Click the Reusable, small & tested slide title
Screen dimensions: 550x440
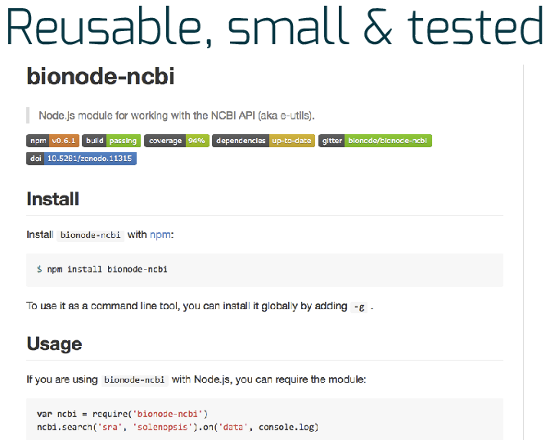coord(275,27)
